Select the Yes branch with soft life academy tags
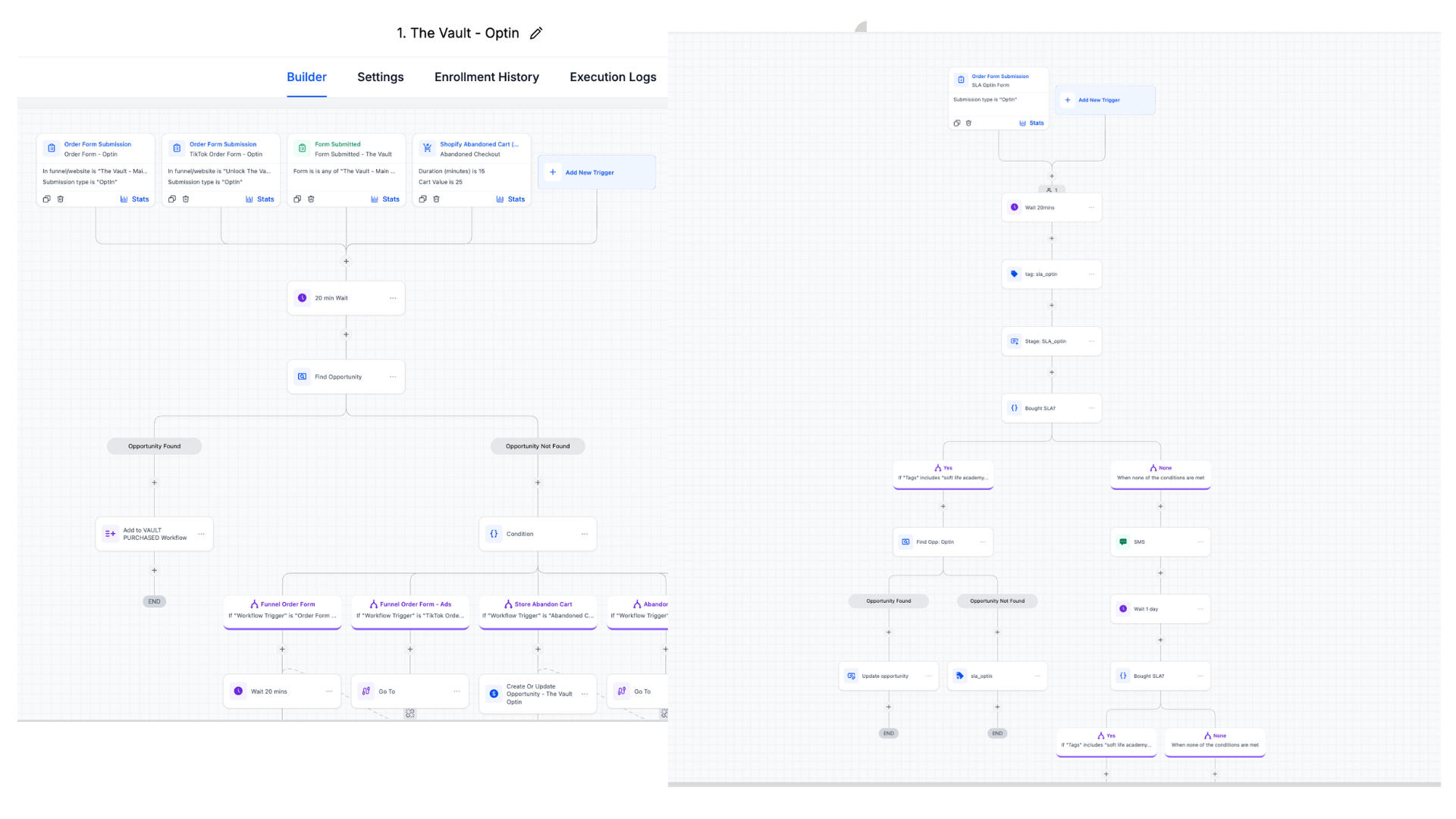 coord(943,472)
